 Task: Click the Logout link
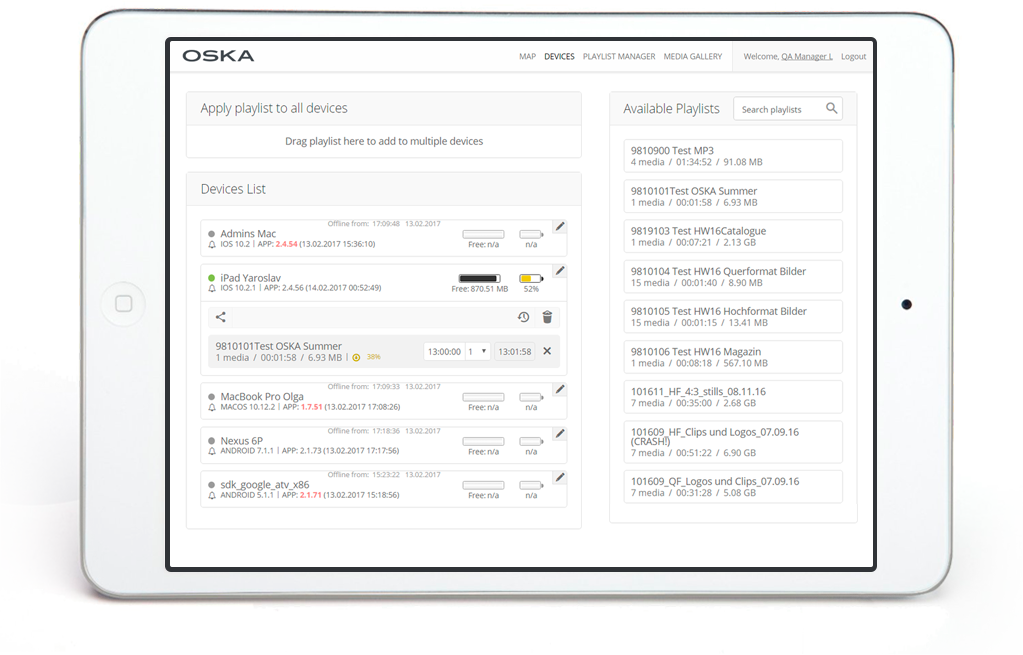pos(853,57)
